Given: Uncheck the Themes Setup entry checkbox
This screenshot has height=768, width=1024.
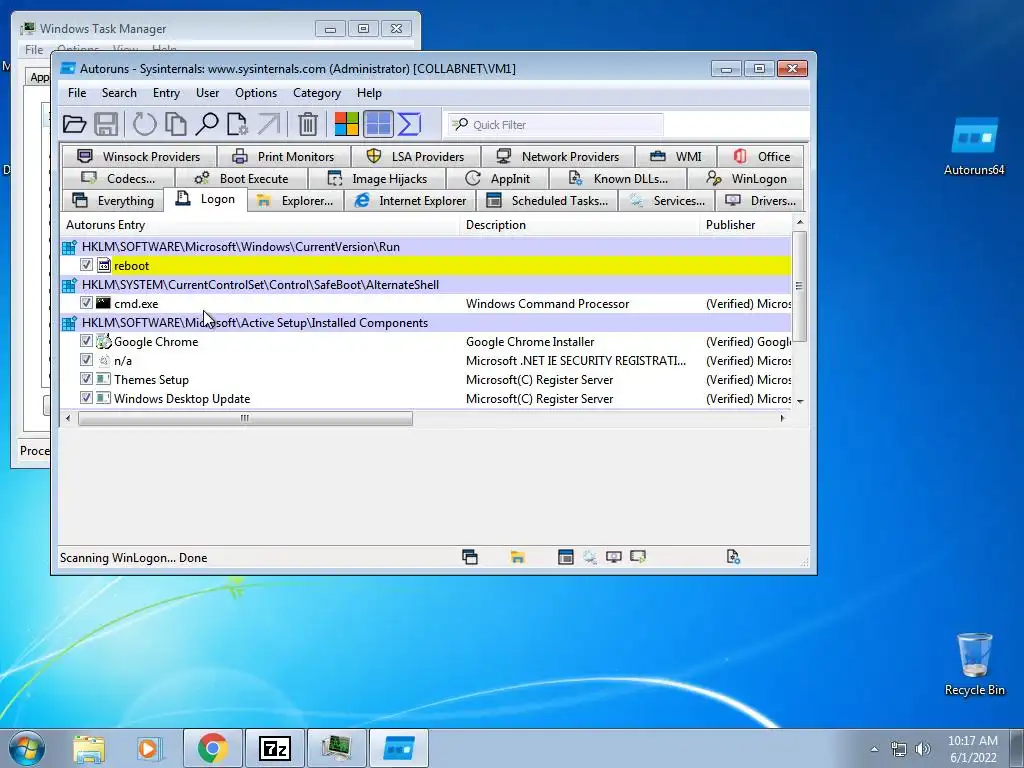Looking at the screenshot, I should coord(86,379).
